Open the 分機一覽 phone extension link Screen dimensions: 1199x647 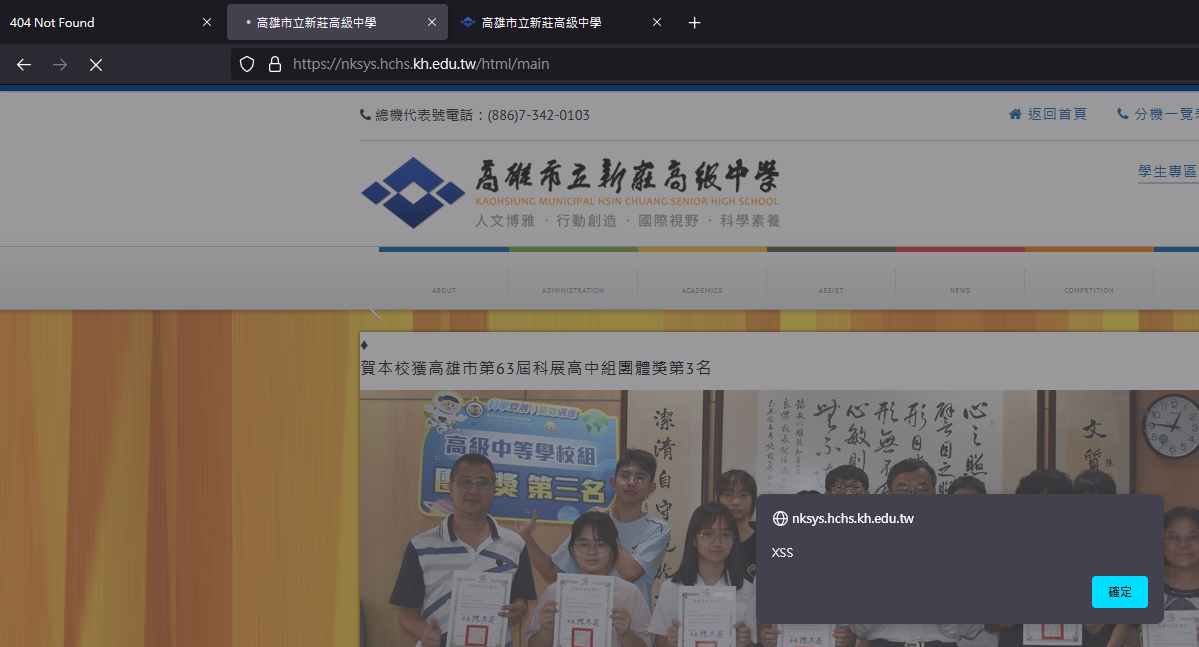(x=1158, y=114)
